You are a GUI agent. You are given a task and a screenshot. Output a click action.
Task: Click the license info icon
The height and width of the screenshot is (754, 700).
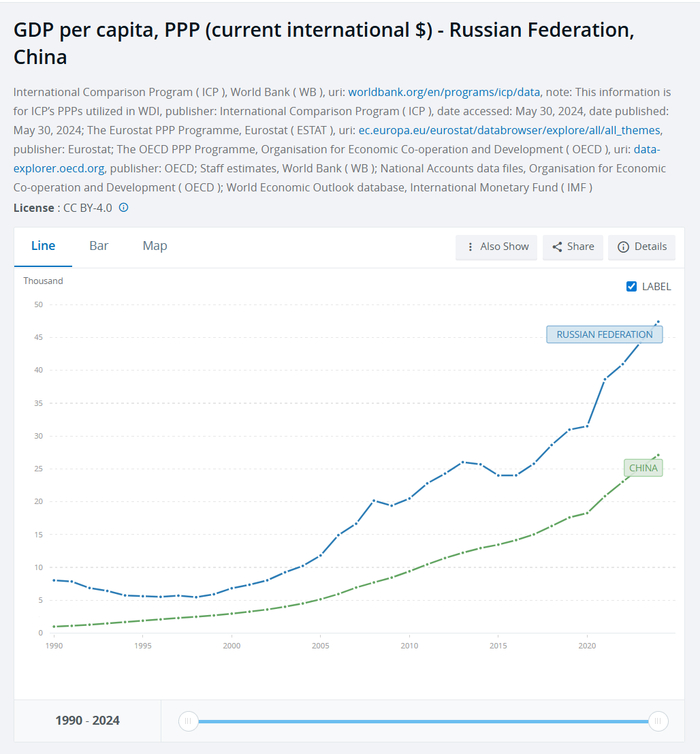pyautogui.click(x=124, y=208)
